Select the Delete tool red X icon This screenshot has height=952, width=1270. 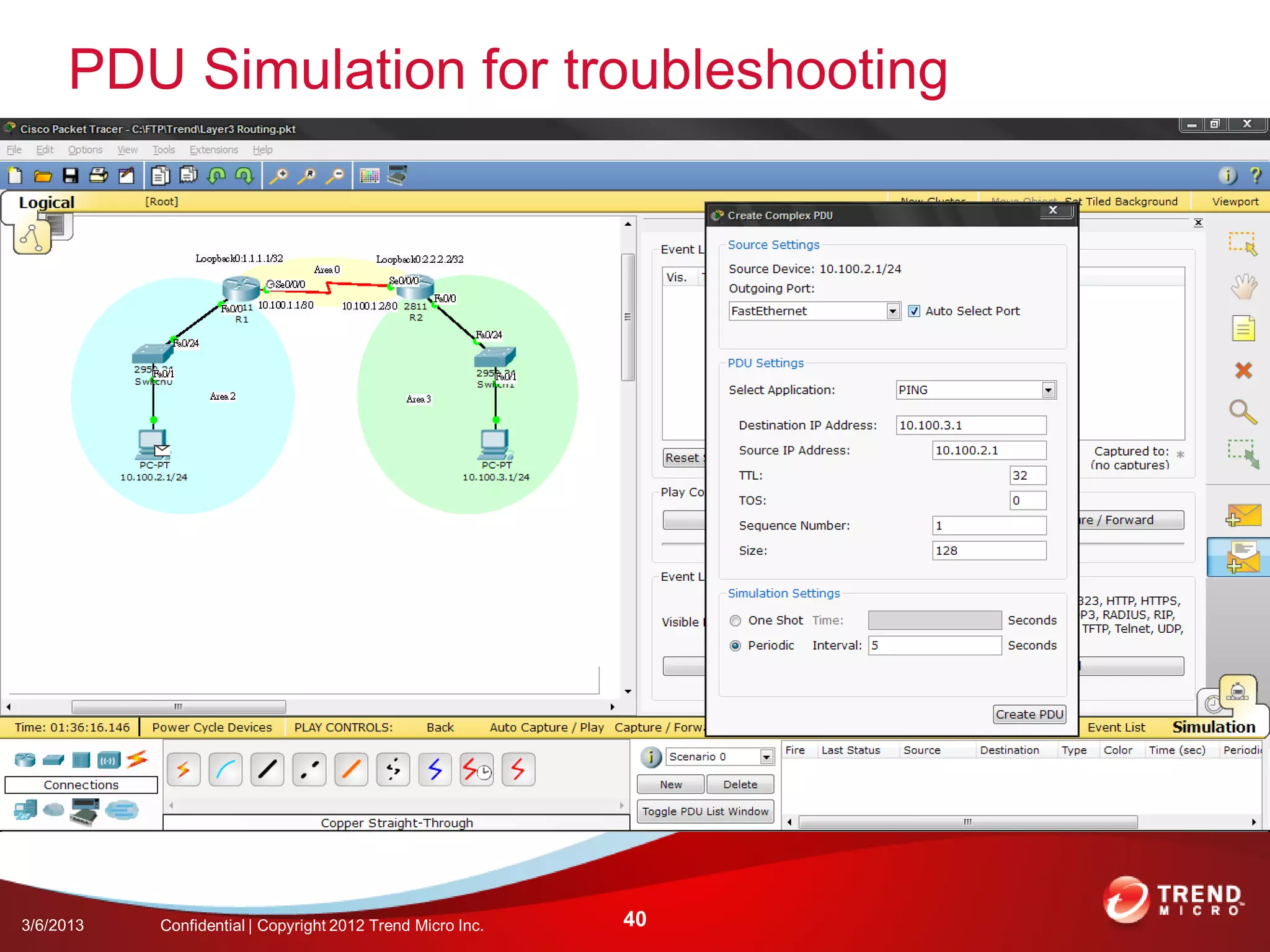click(x=1243, y=371)
